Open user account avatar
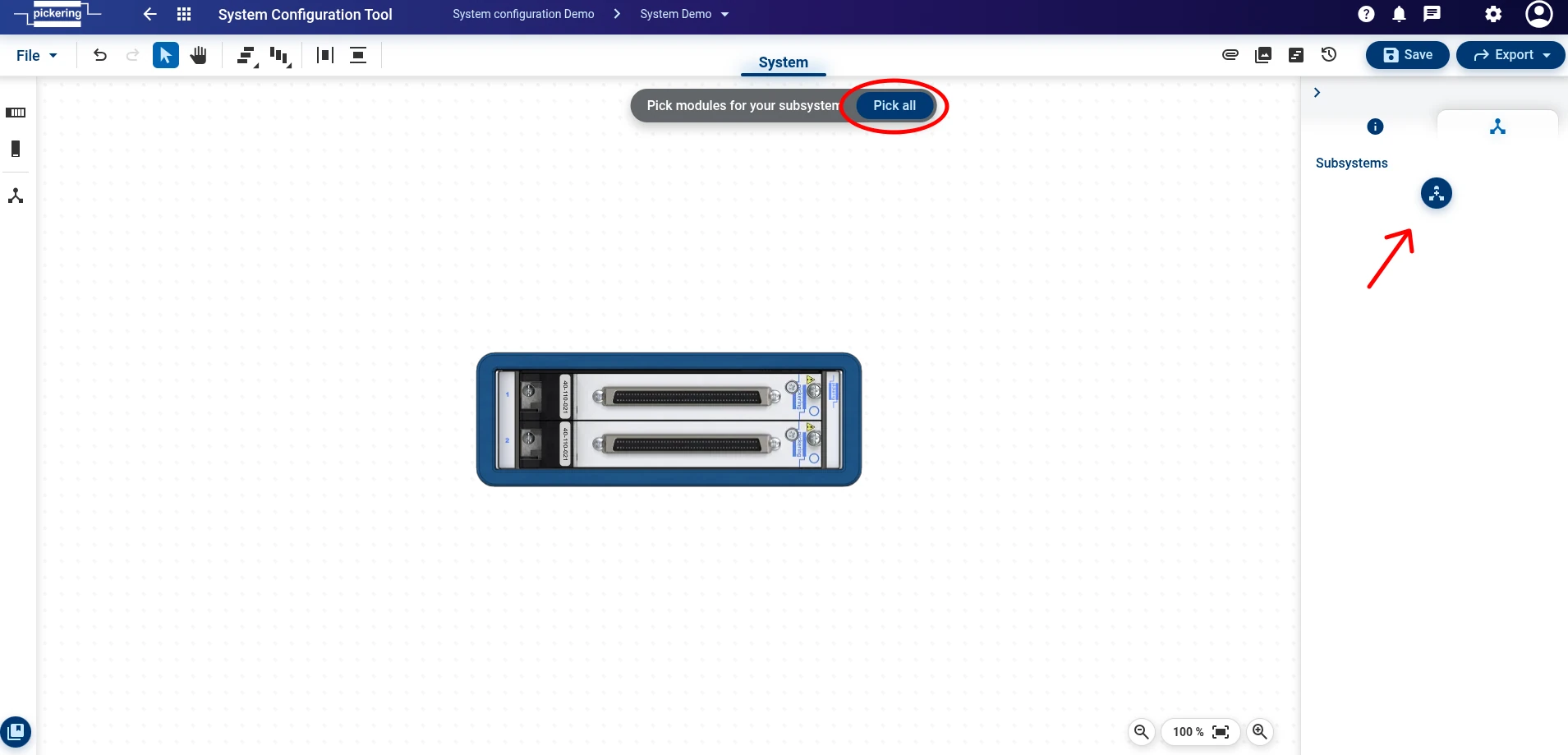Image resolution: width=1568 pixels, height=755 pixels. pos(1538,14)
